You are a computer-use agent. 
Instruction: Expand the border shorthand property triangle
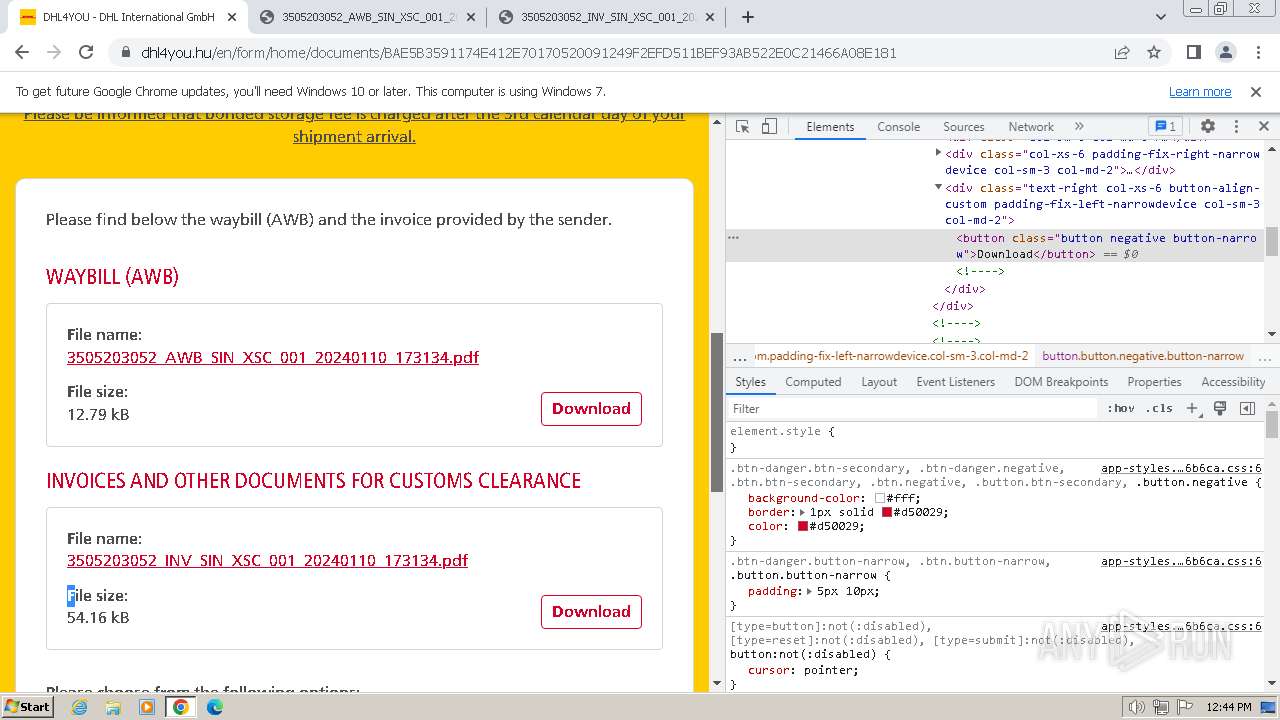click(x=804, y=512)
